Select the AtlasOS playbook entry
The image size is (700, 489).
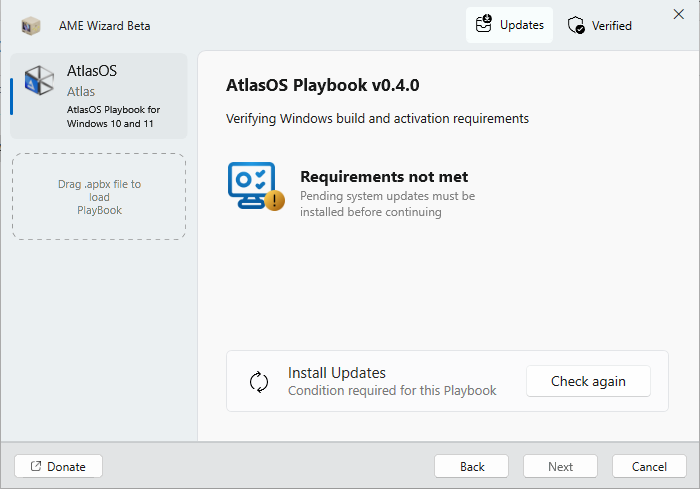[x=99, y=96]
